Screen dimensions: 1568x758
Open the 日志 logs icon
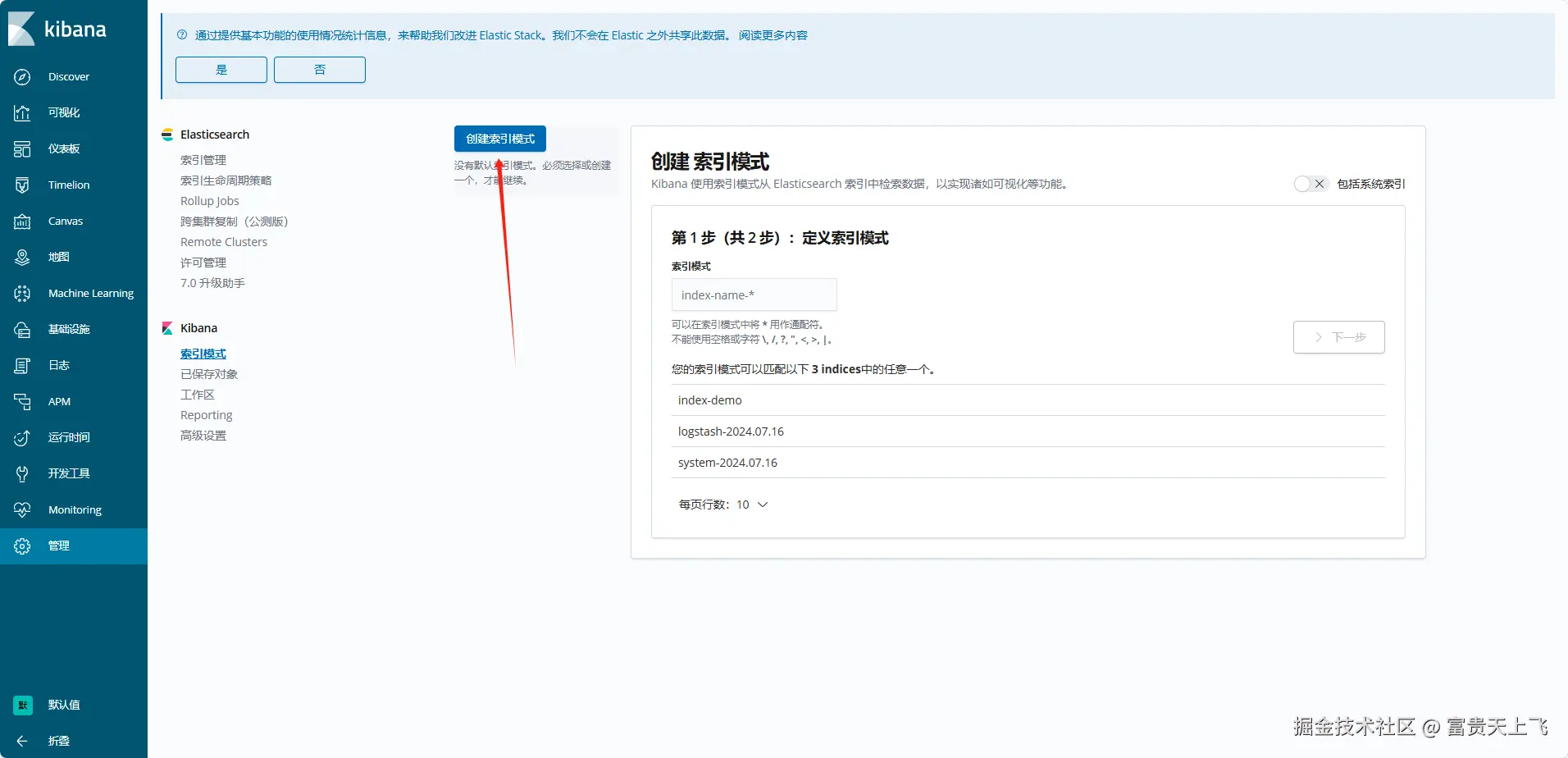coord(22,365)
